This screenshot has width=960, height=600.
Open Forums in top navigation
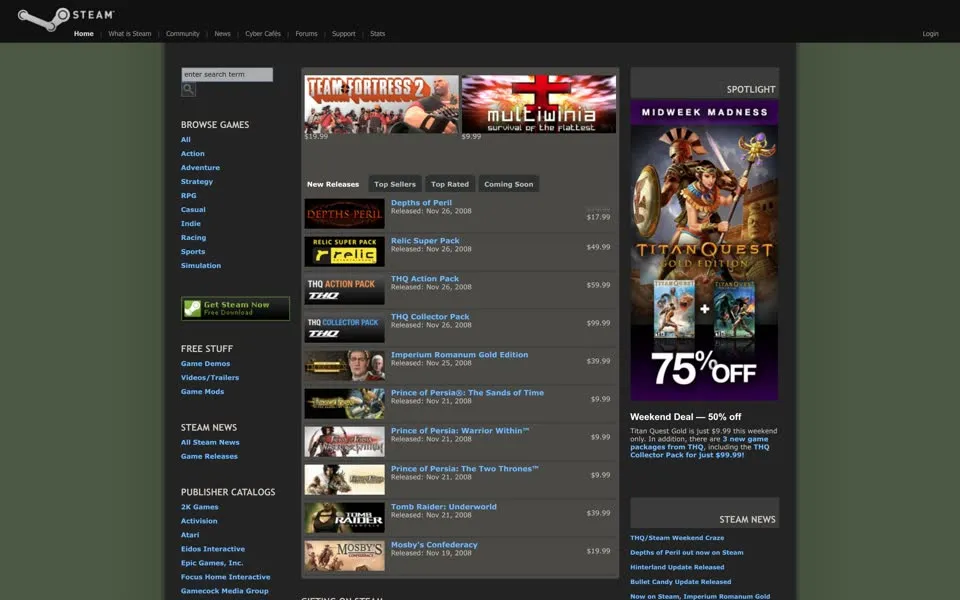coord(306,34)
